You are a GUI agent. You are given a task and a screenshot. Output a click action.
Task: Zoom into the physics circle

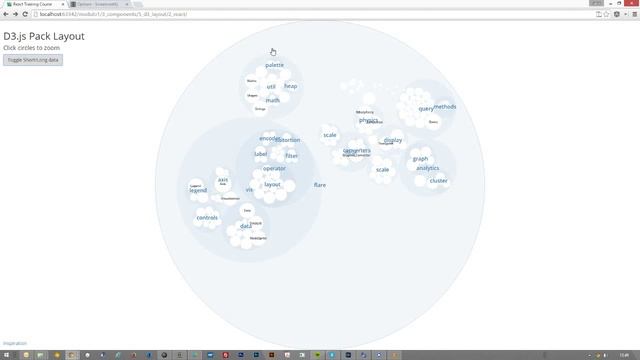pos(368,120)
